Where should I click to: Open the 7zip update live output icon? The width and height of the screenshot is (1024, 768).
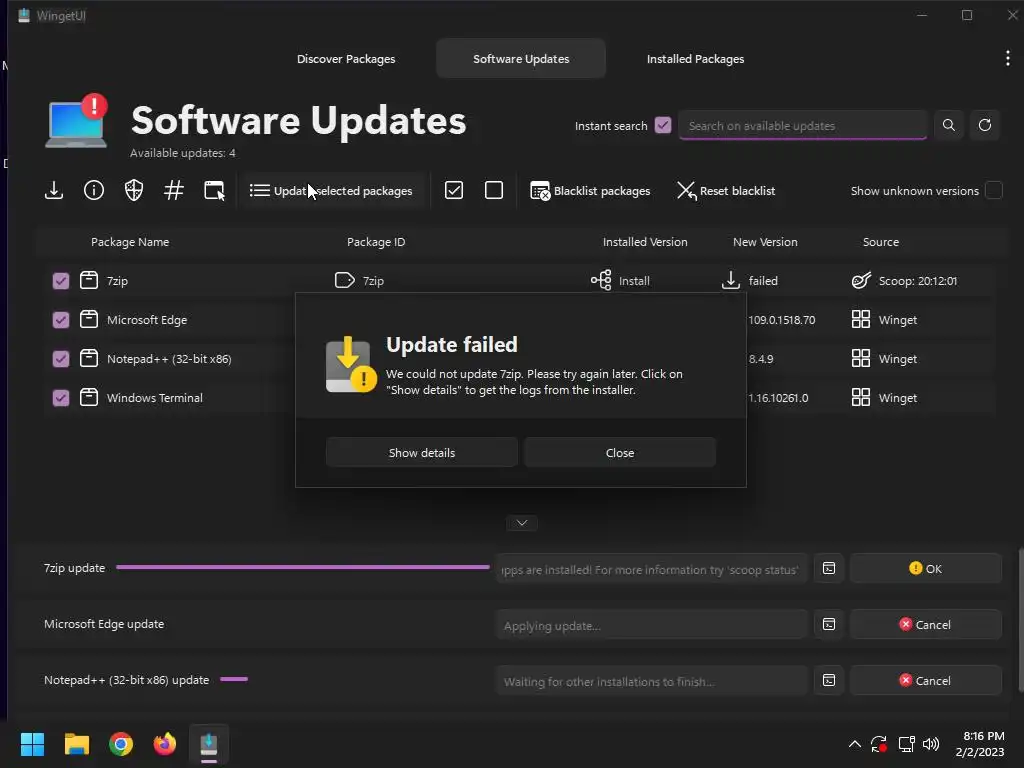click(x=829, y=568)
